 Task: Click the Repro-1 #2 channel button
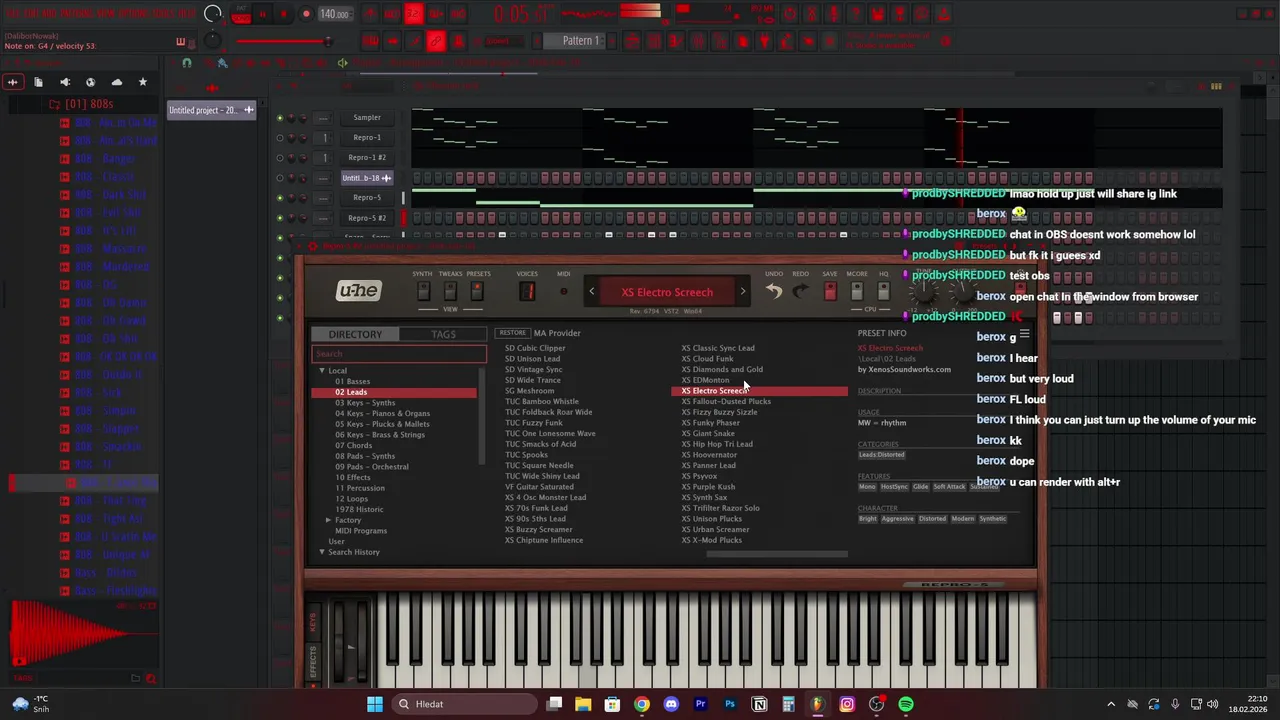click(366, 158)
